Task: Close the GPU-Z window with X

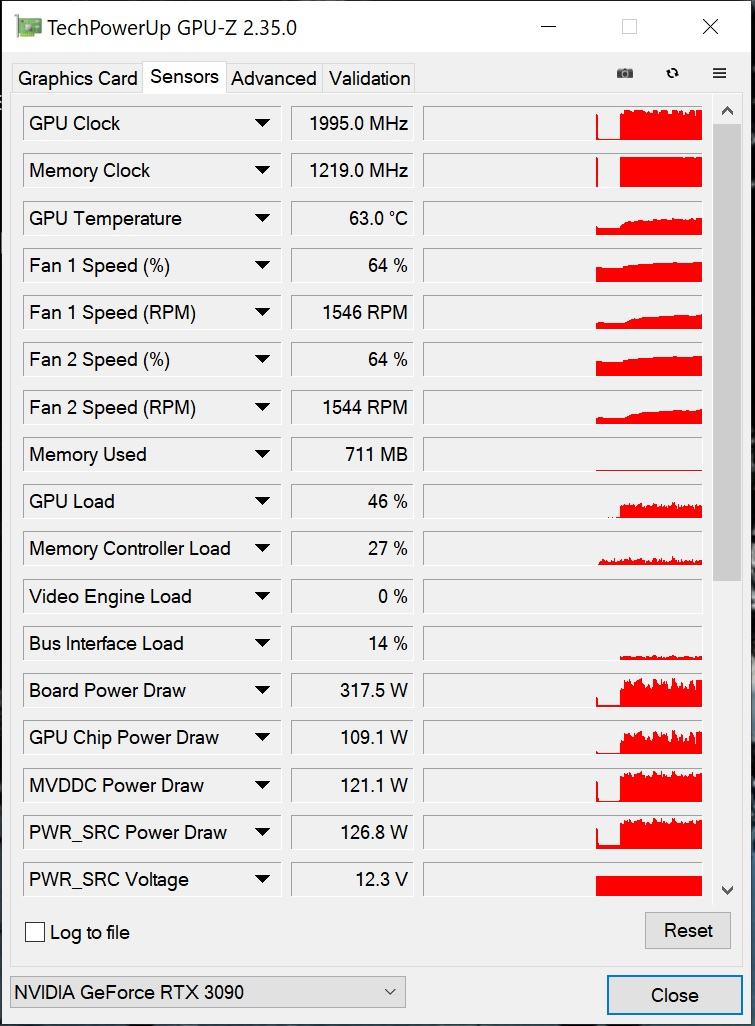Action: (x=710, y=27)
